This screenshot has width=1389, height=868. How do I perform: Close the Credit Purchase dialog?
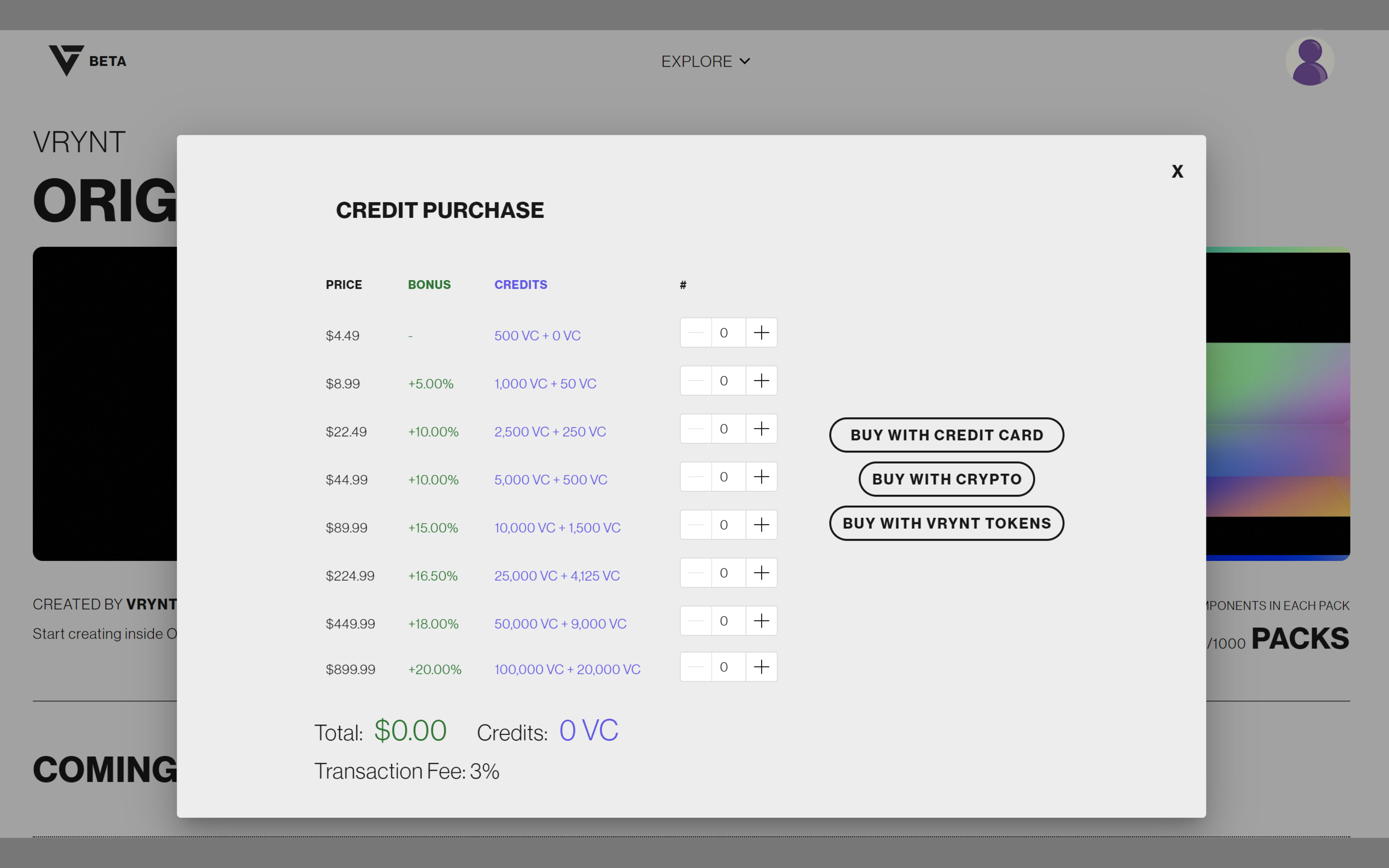point(1177,171)
